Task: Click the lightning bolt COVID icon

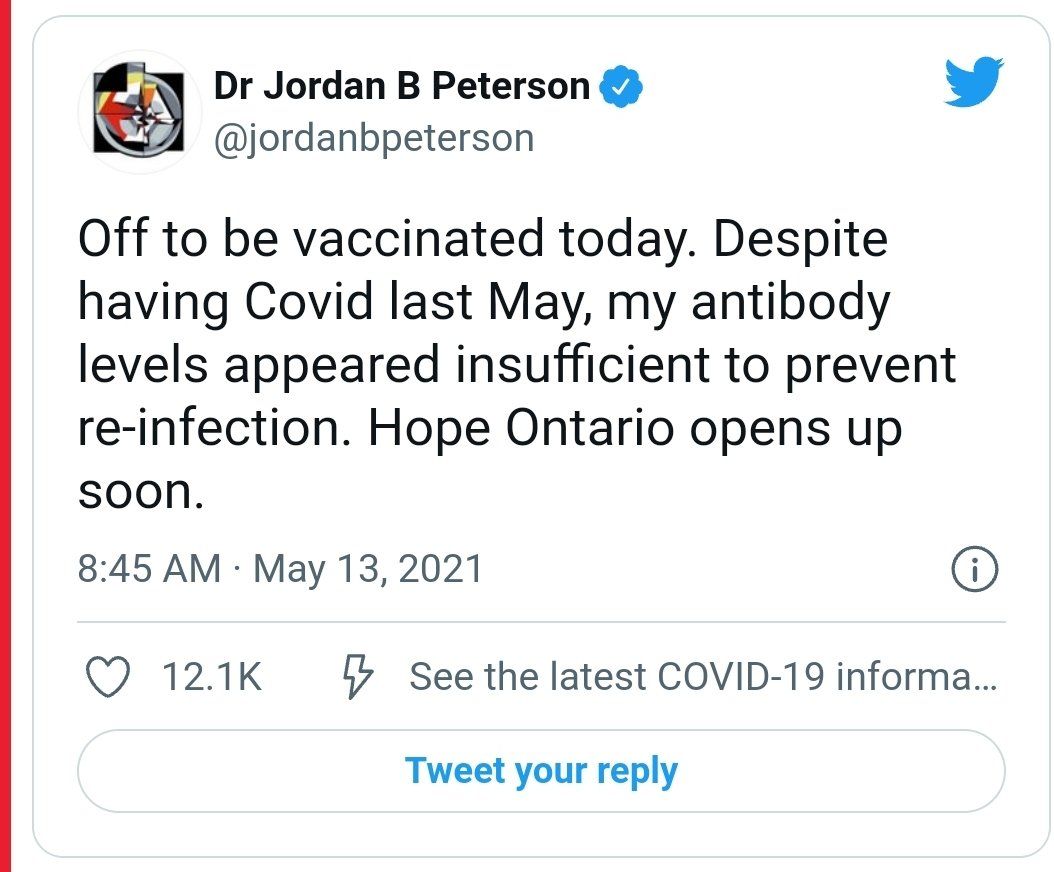Action: [x=357, y=677]
